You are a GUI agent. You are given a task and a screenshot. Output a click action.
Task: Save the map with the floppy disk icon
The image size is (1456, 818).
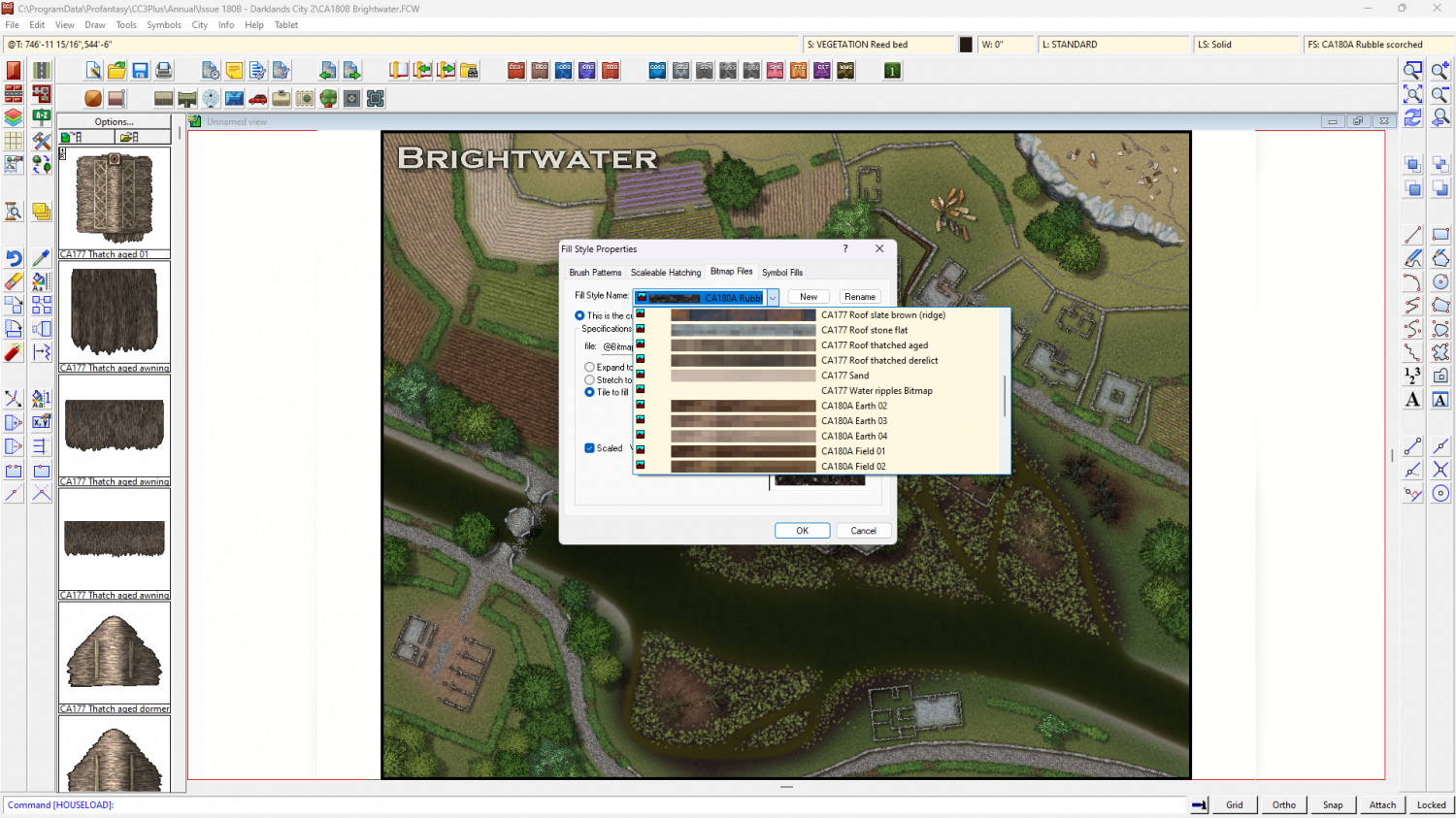[x=140, y=71]
